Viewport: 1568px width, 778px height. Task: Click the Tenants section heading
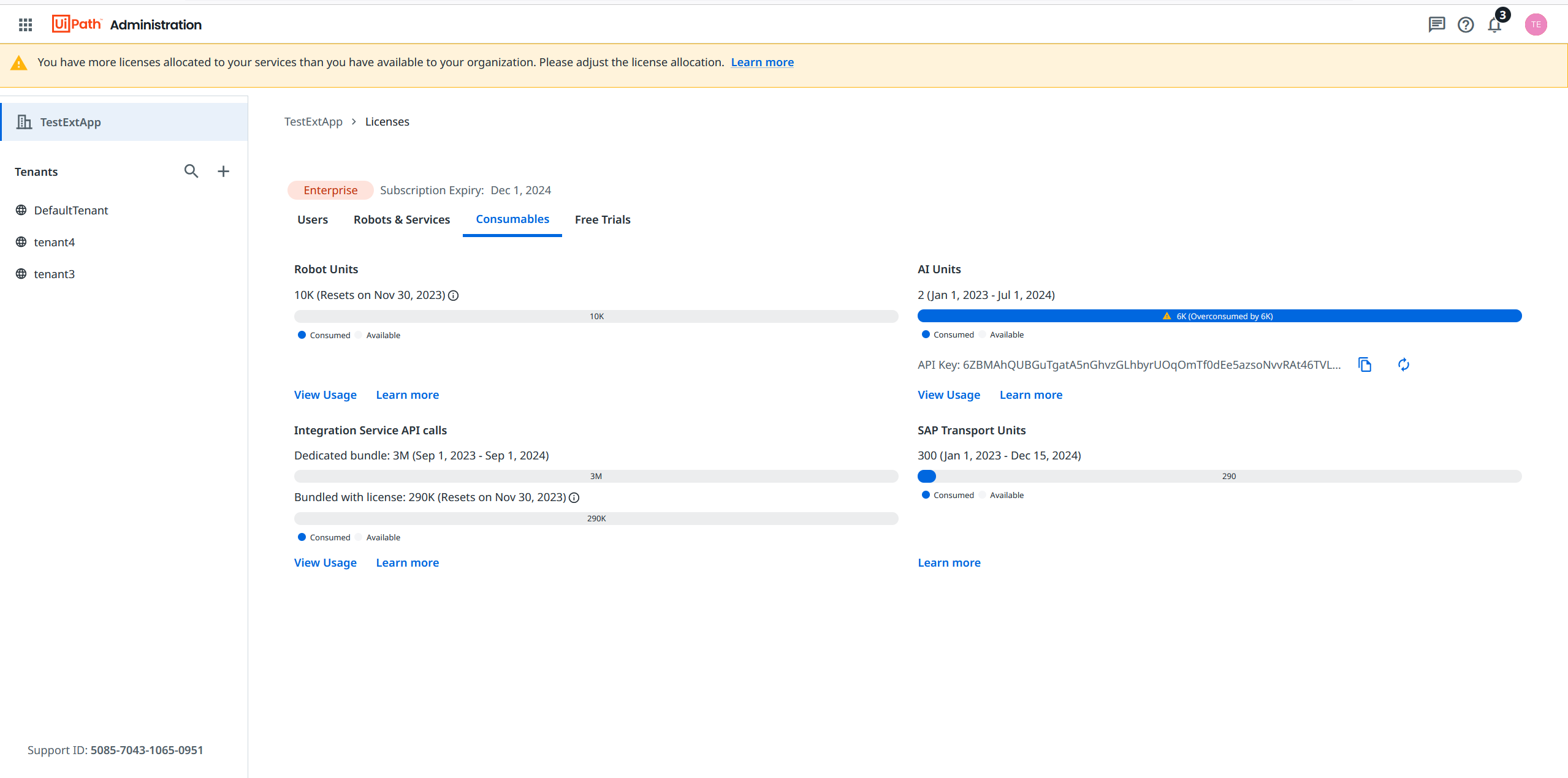(36, 172)
